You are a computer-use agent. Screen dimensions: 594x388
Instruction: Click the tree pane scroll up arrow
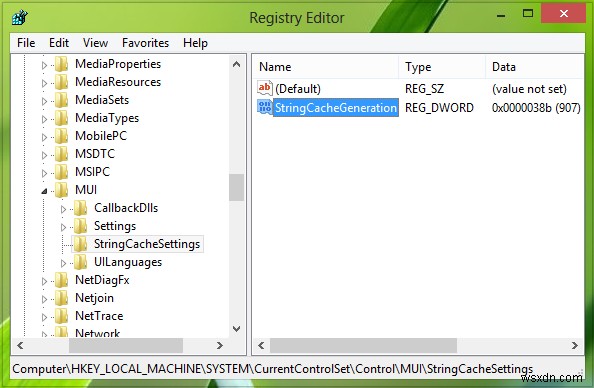coord(236,64)
